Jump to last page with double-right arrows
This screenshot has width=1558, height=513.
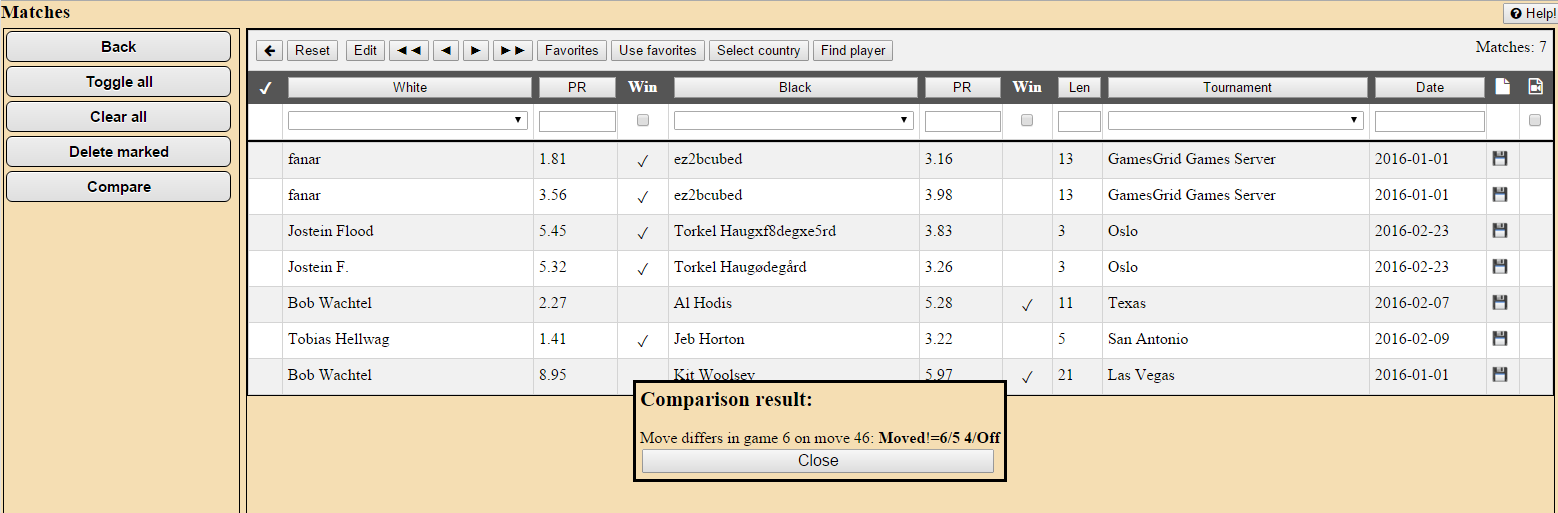coord(513,50)
